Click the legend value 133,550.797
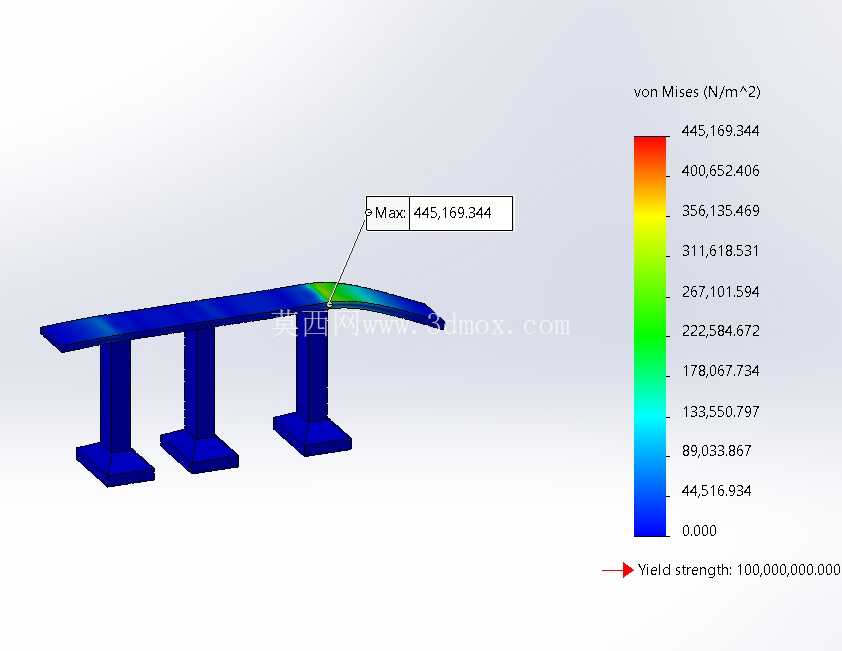 (720, 411)
